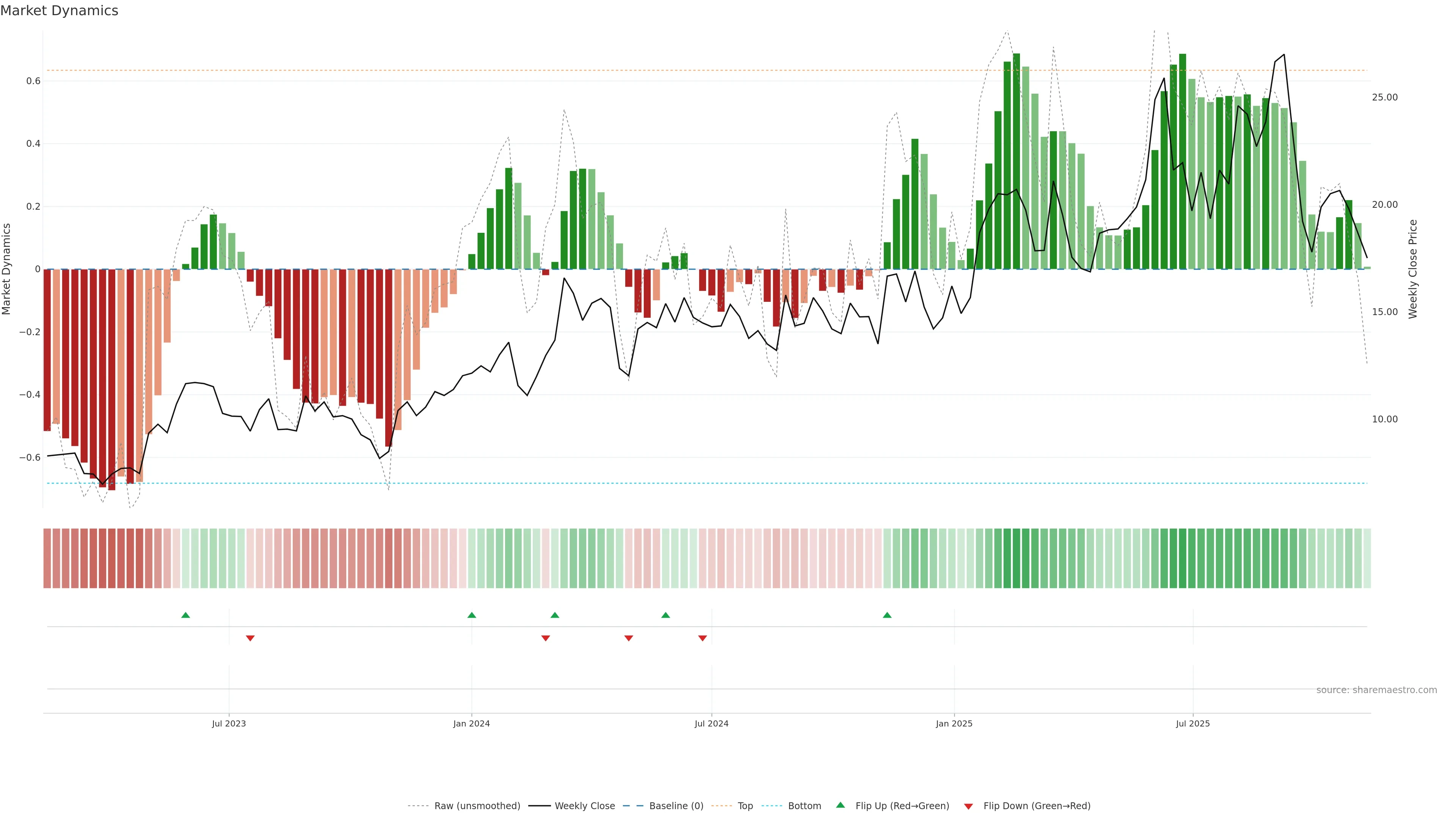Click the red flip-down marker nearest Jul 2024
This screenshot has height=819, width=1456.
(x=703, y=638)
